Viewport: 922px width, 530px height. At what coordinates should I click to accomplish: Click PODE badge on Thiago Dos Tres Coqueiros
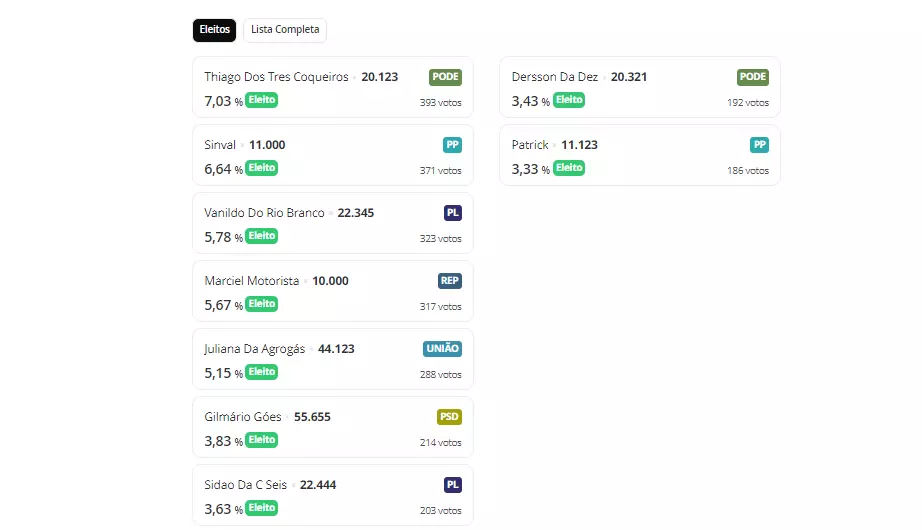click(x=445, y=77)
